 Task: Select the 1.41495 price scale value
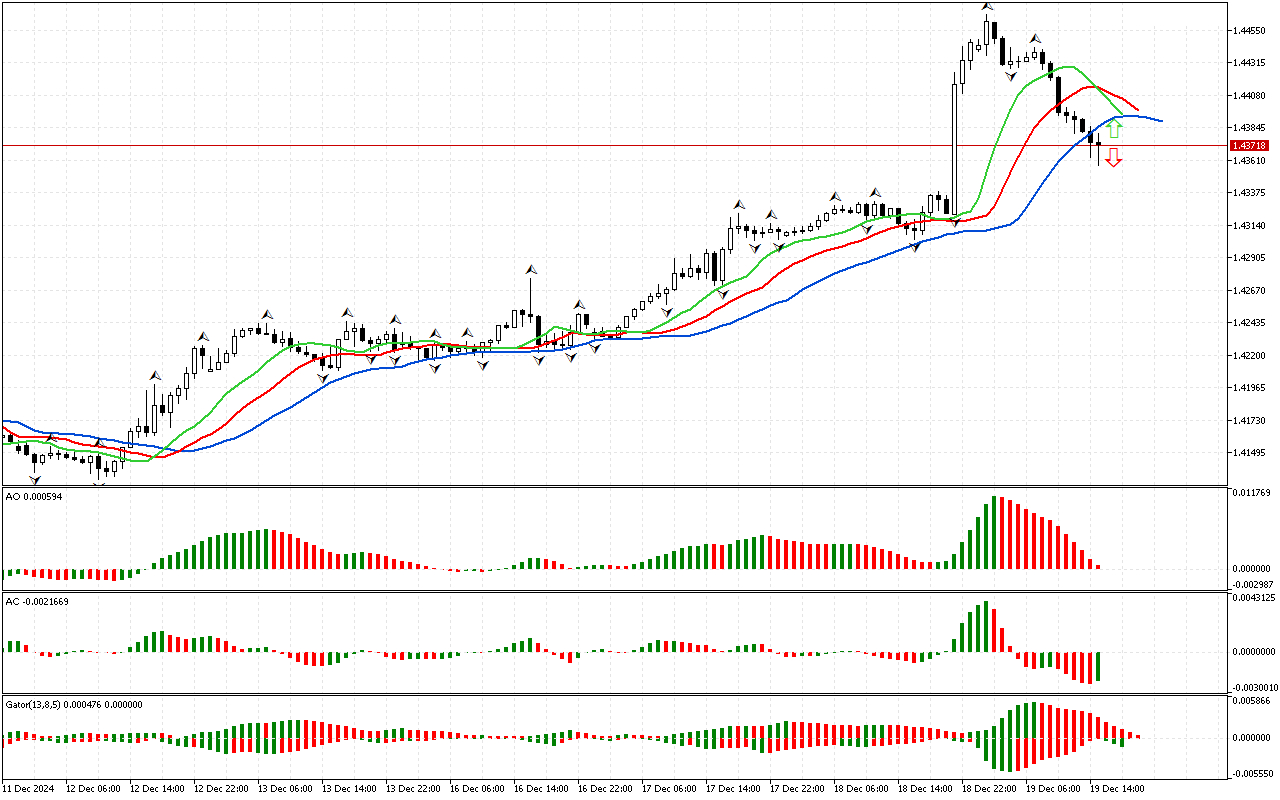pyautogui.click(x=1251, y=453)
